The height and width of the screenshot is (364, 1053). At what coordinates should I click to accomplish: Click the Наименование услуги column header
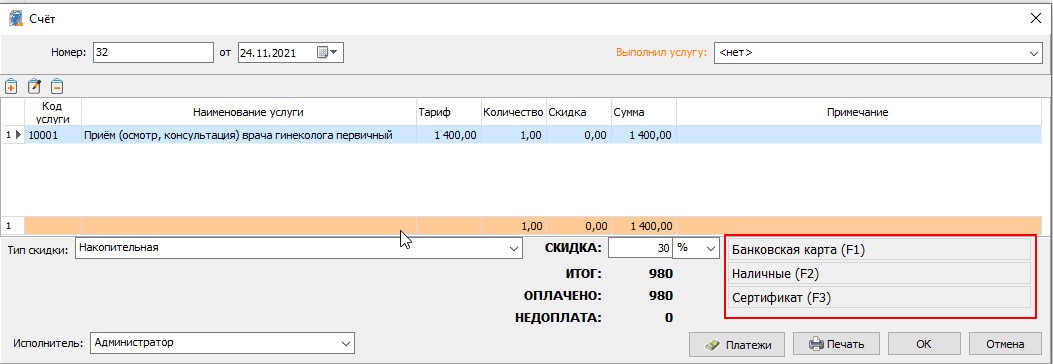pos(248,112)
